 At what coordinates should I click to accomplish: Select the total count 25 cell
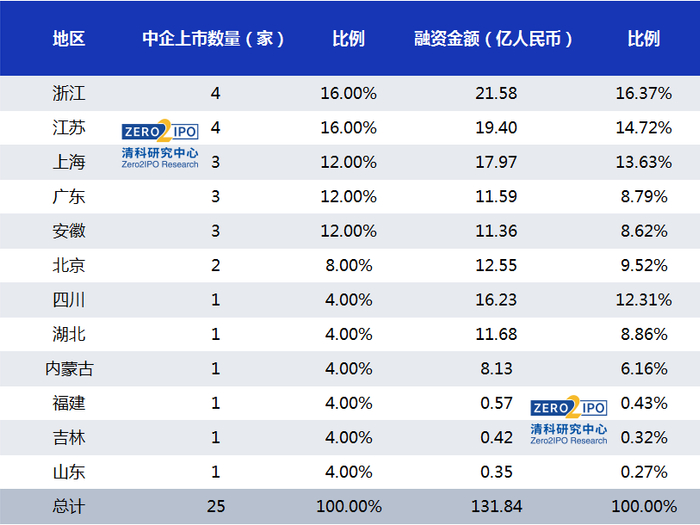coord(215,507)
